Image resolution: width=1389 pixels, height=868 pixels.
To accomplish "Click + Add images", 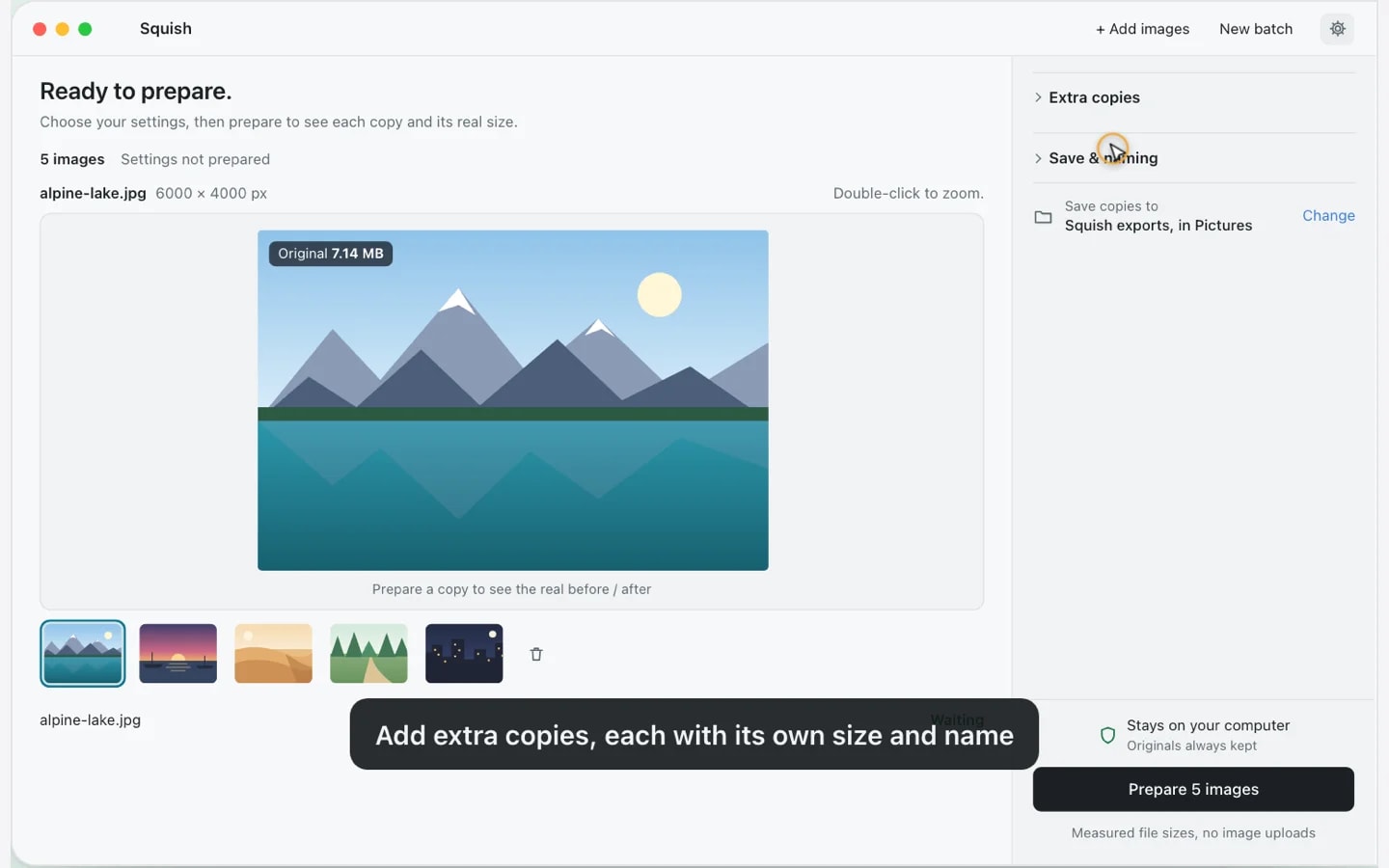I will click(x=1142, y=29).
